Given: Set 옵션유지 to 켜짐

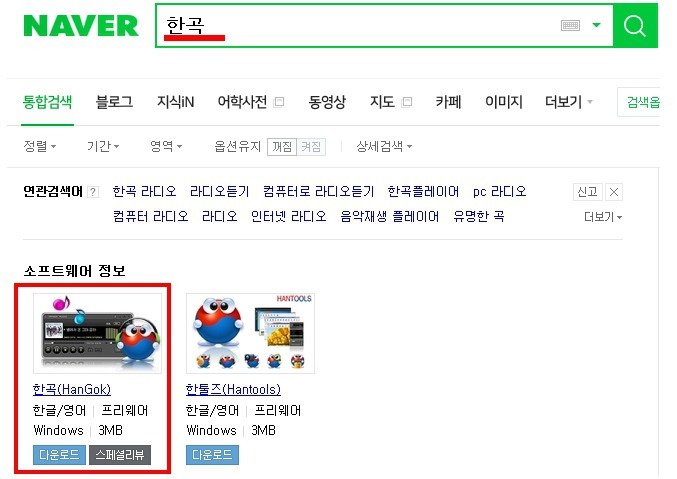Looking at the screenshot, I should (311, 147).
